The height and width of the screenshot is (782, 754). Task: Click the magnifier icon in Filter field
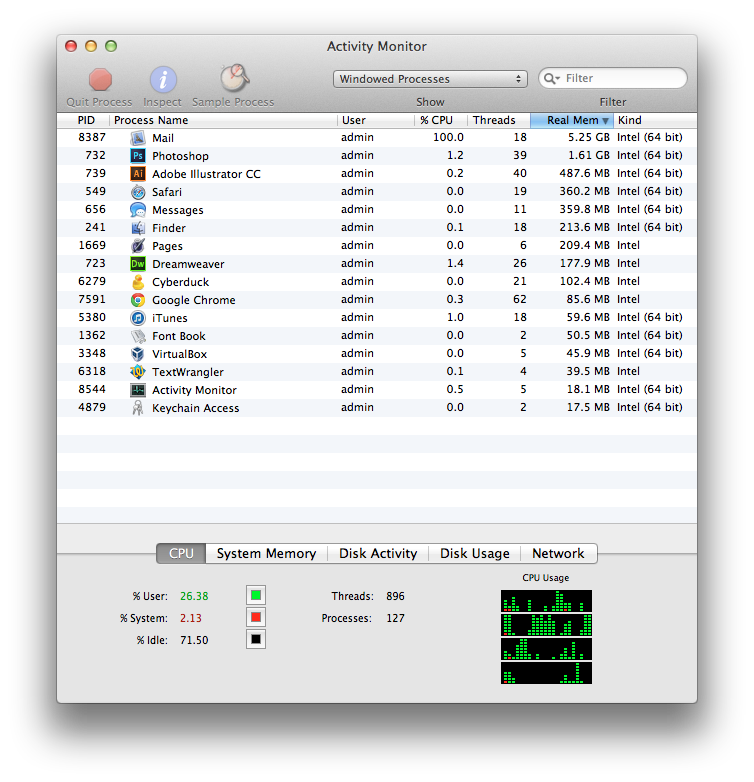(x=552, y=79)
